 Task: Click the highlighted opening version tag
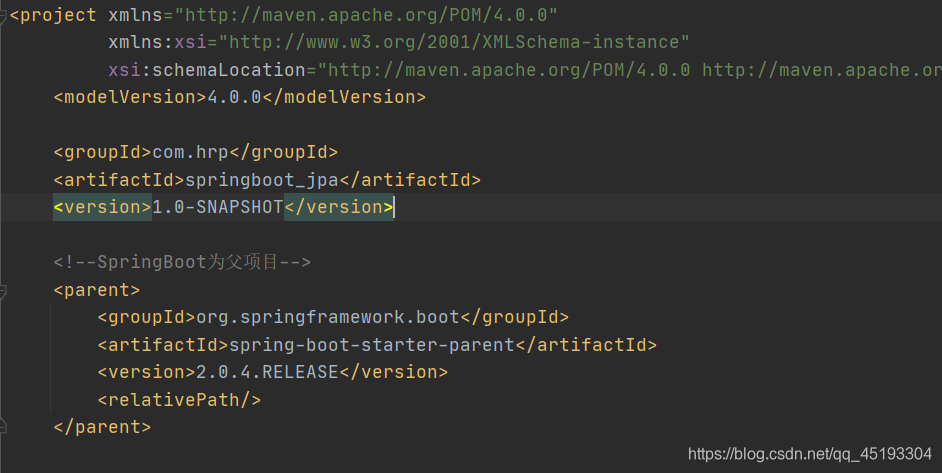coord(102,207)
